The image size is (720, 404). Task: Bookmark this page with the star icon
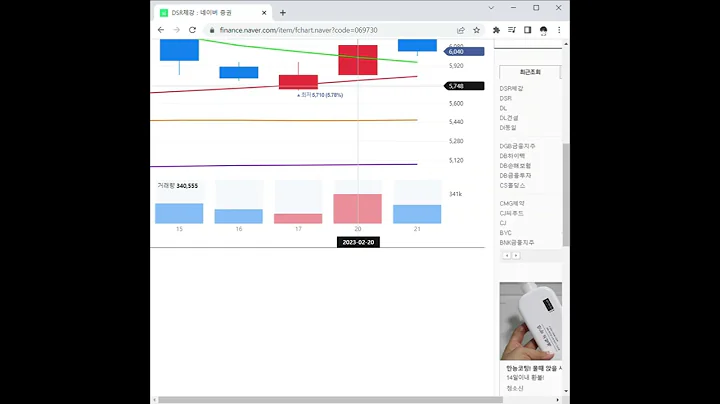[x=477, y=30]
